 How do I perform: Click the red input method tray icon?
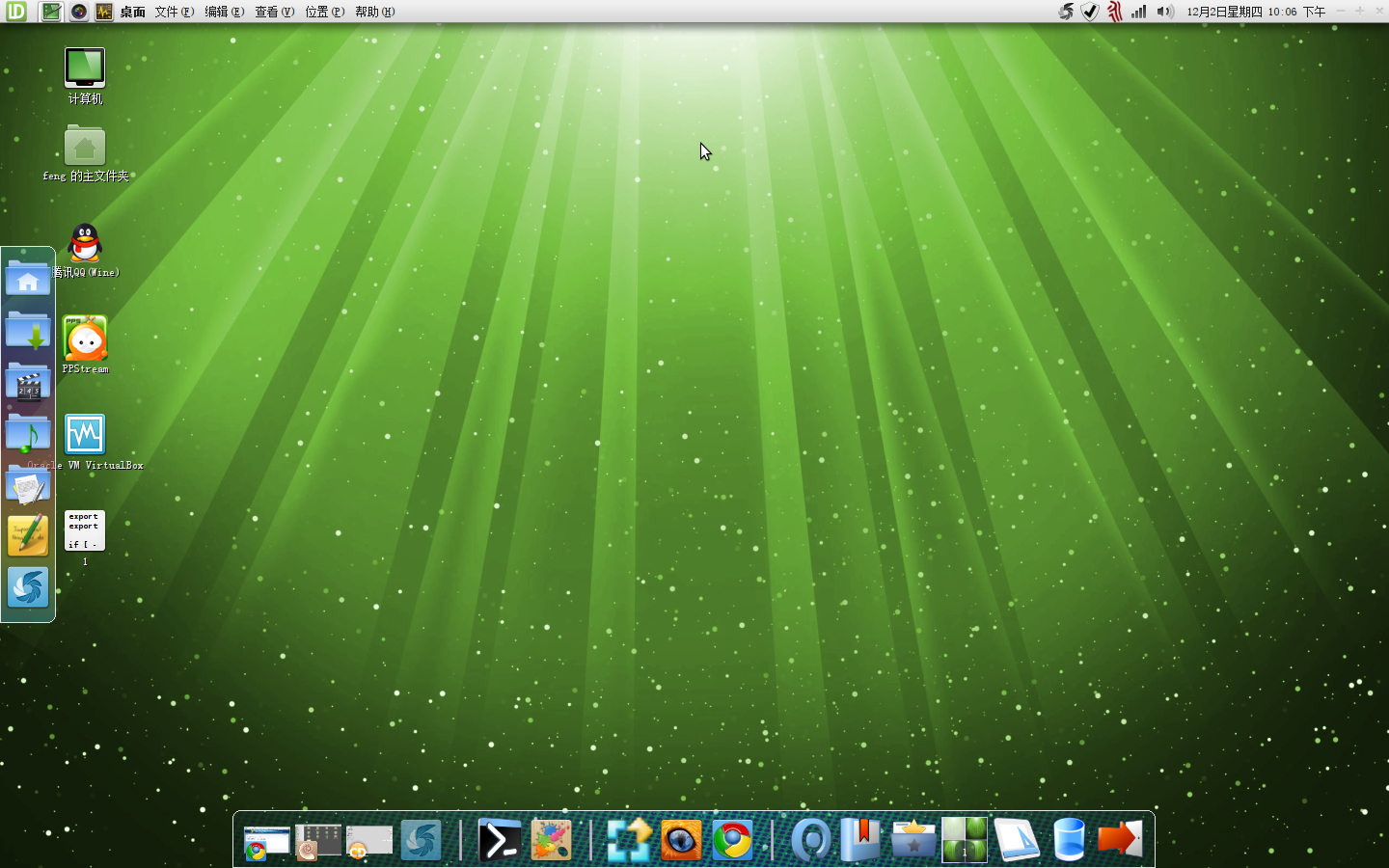1115,12
